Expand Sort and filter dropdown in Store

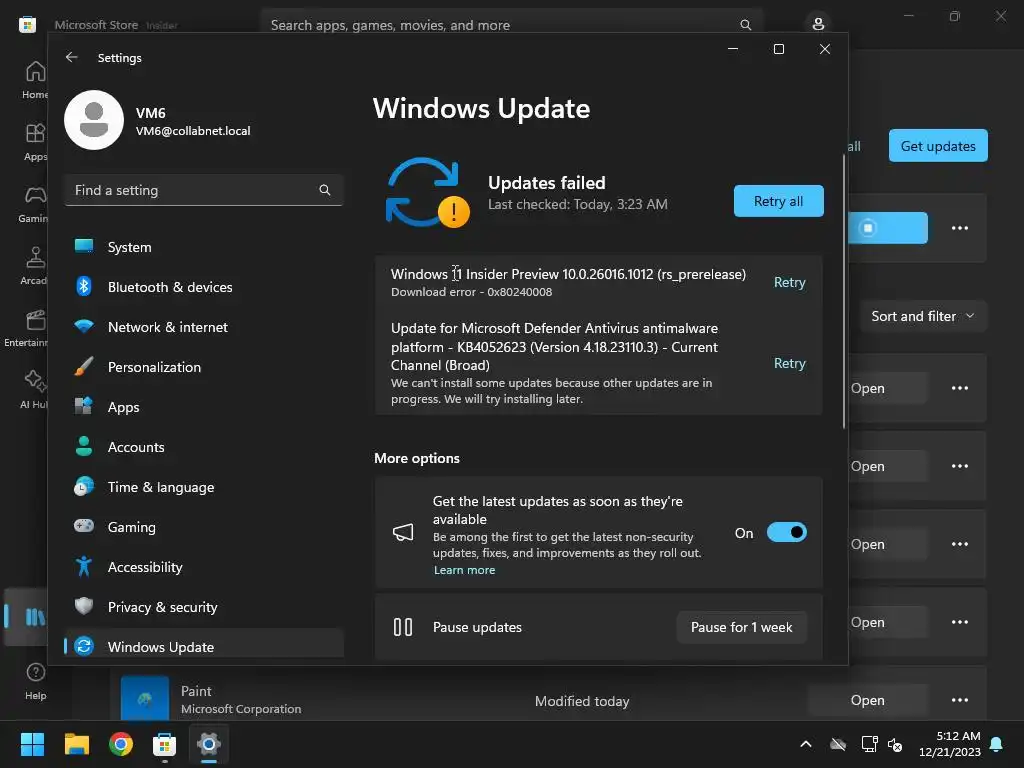click(922, 316)
